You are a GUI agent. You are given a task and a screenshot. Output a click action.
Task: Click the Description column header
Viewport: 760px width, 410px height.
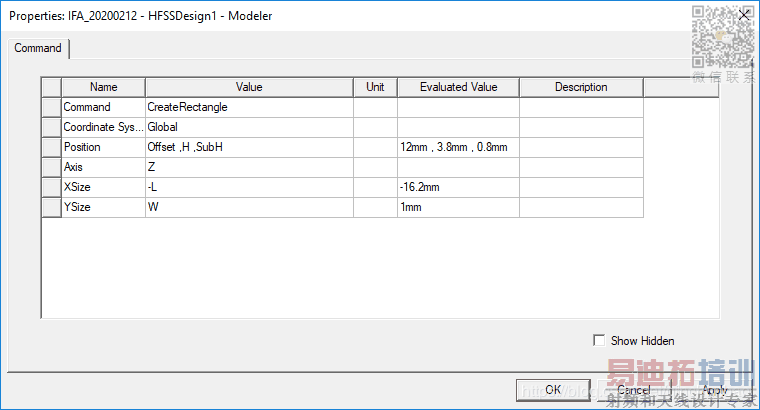(x=581, y=87)
